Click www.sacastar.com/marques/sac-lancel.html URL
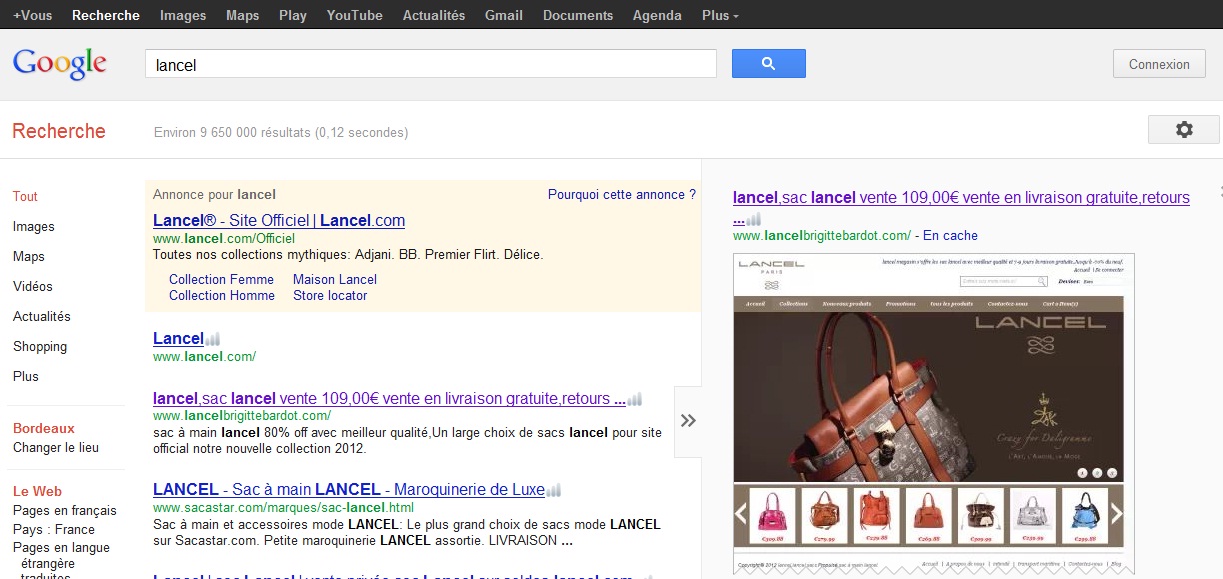1223x579 pixels. point(283,508)
